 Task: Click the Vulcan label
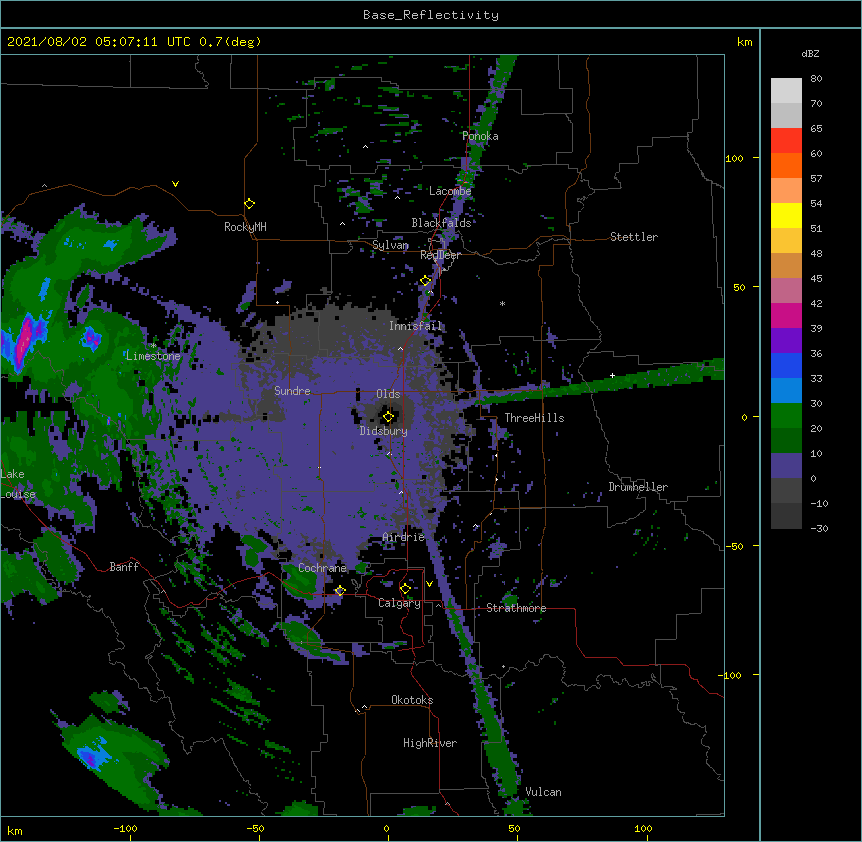543,792
